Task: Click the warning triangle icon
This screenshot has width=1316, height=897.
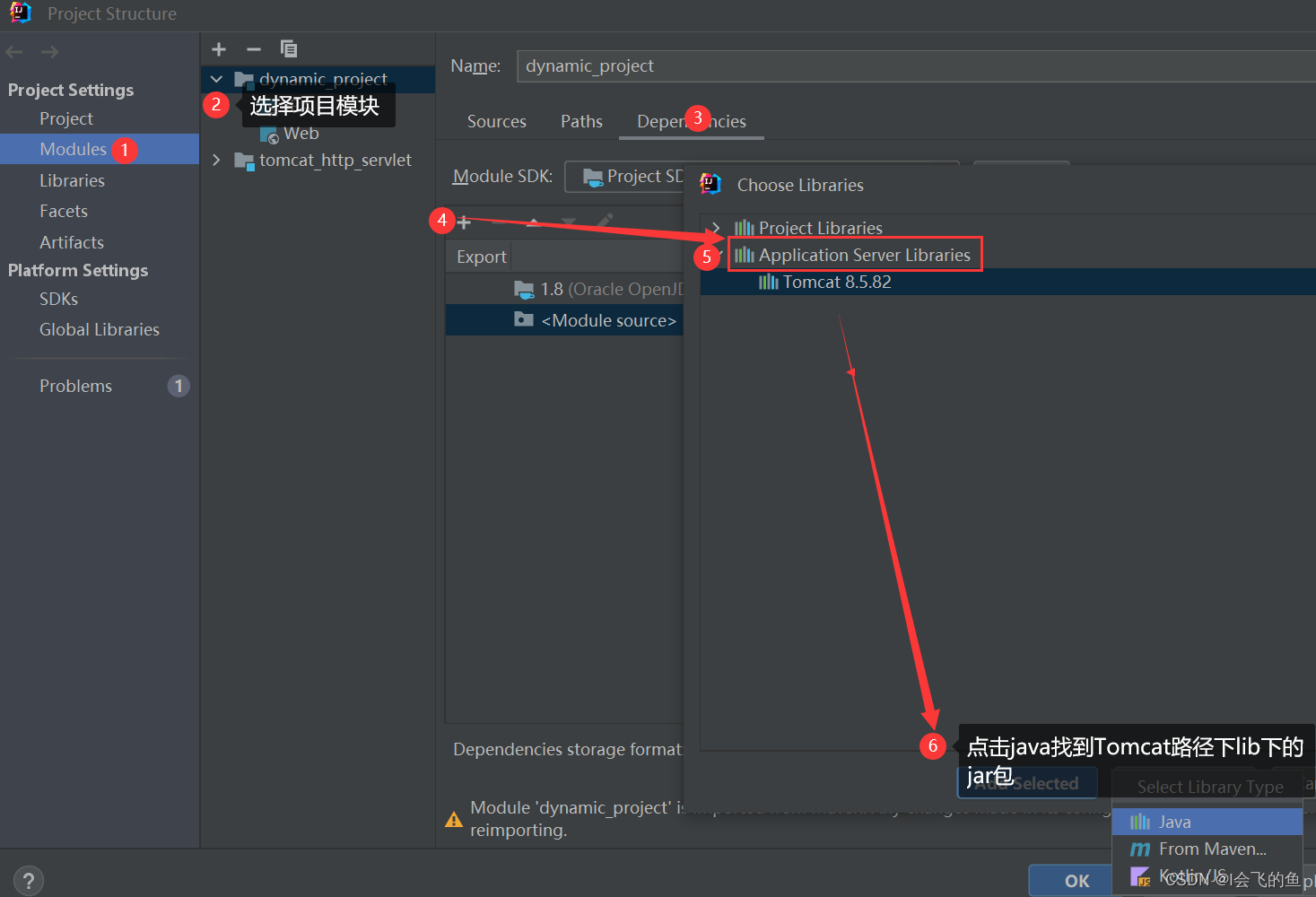Action: click(x=454, y=819)
